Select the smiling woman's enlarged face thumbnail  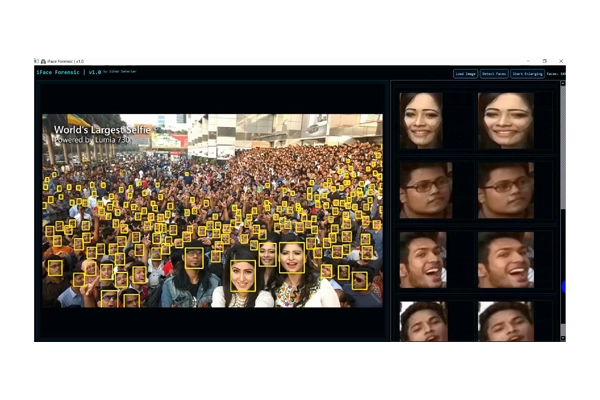[505, 120]
